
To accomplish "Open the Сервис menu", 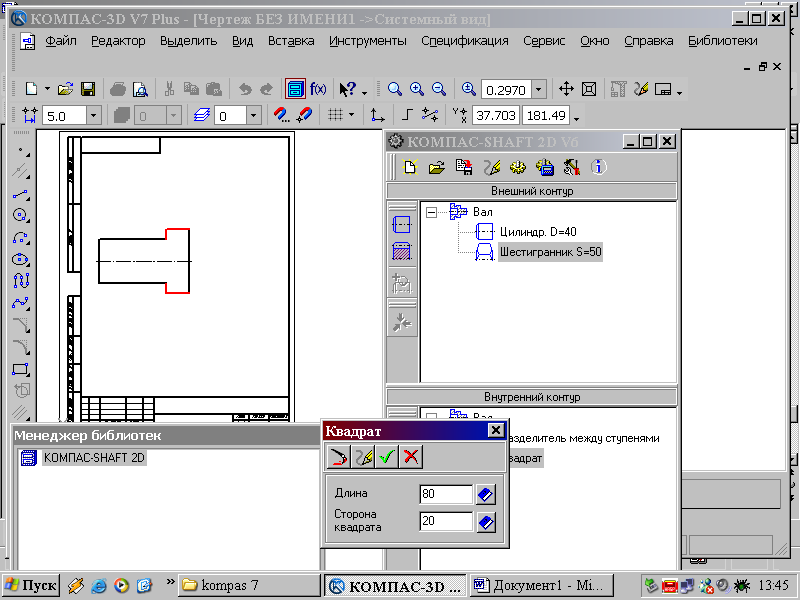I will [x=544, y=41].
